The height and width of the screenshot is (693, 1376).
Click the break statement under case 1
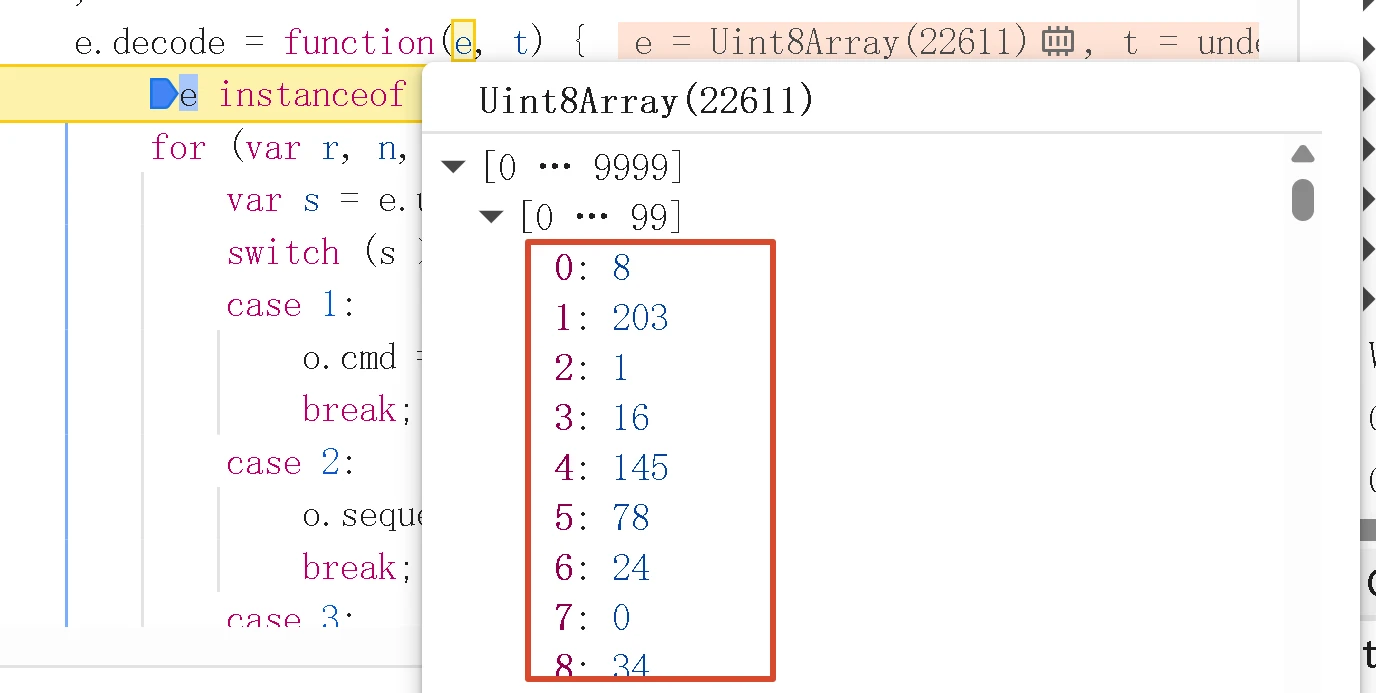click(357, 409)
